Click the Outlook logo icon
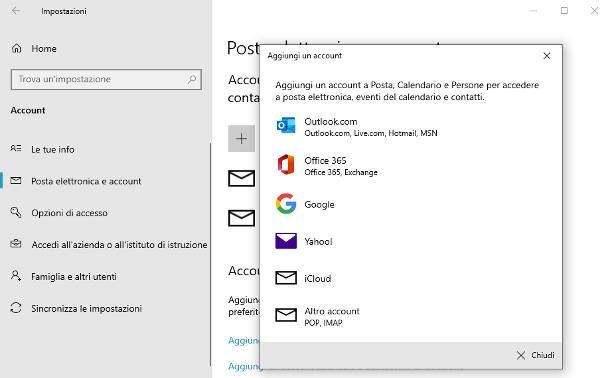The width and height of the screenshot is (610, 378). 286,126
